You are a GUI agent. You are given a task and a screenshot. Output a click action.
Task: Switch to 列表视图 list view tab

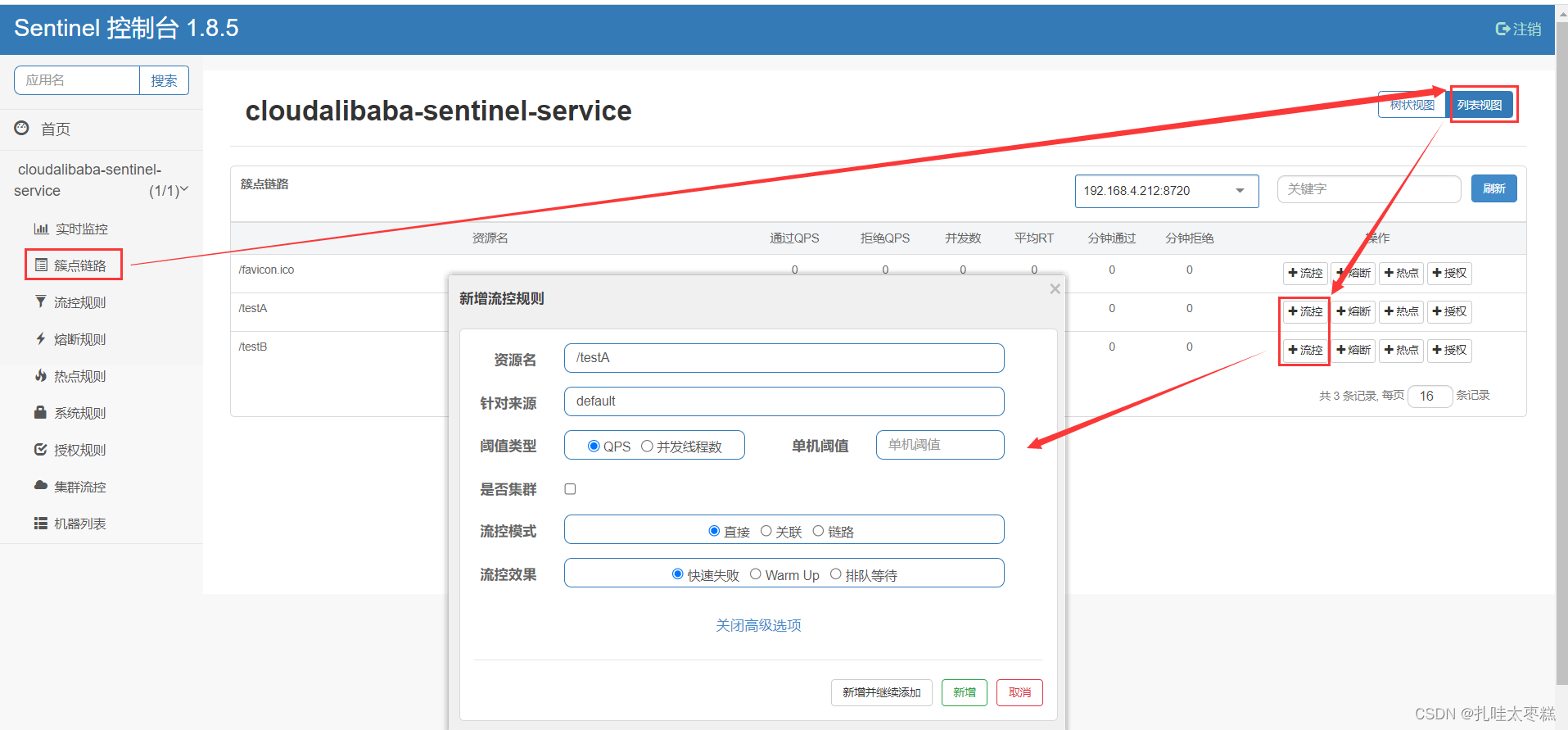(1480, 105)
